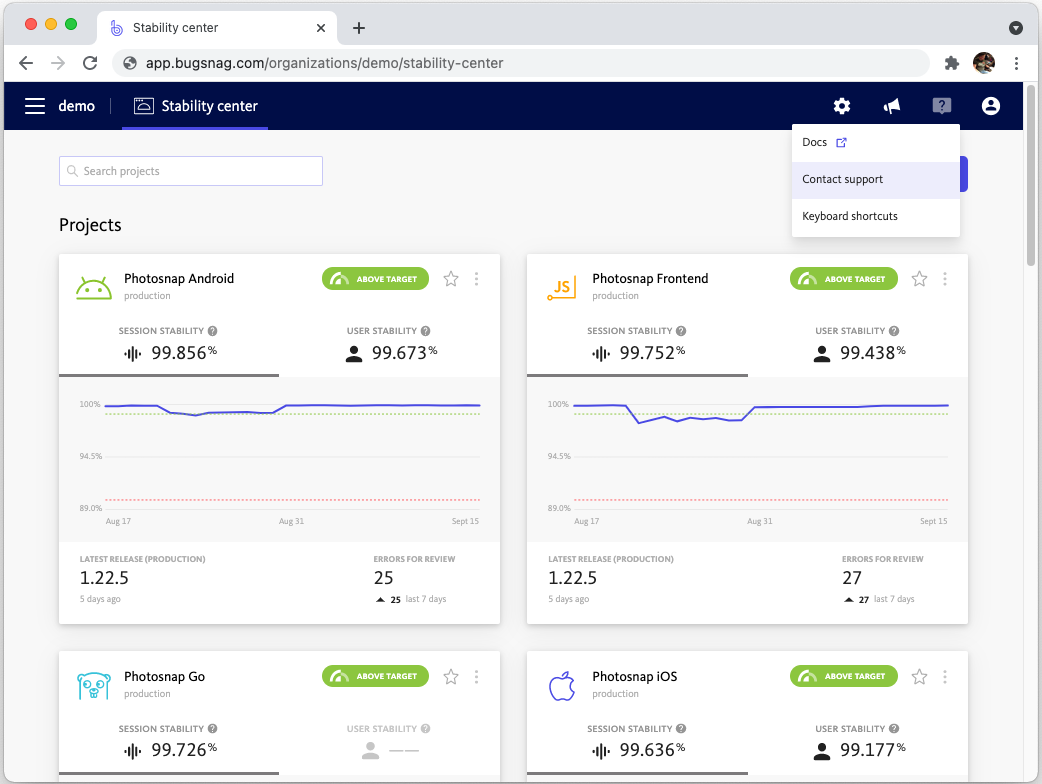Open Docs from the help menu
Screen dimensions: 1042x784
coord(876,143)
